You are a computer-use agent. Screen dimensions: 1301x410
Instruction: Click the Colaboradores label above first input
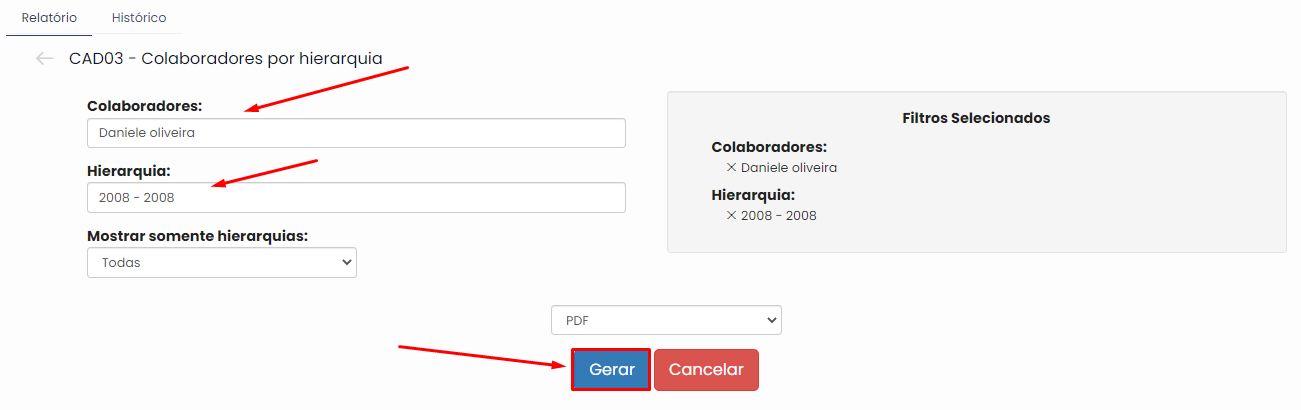(145, 105)
